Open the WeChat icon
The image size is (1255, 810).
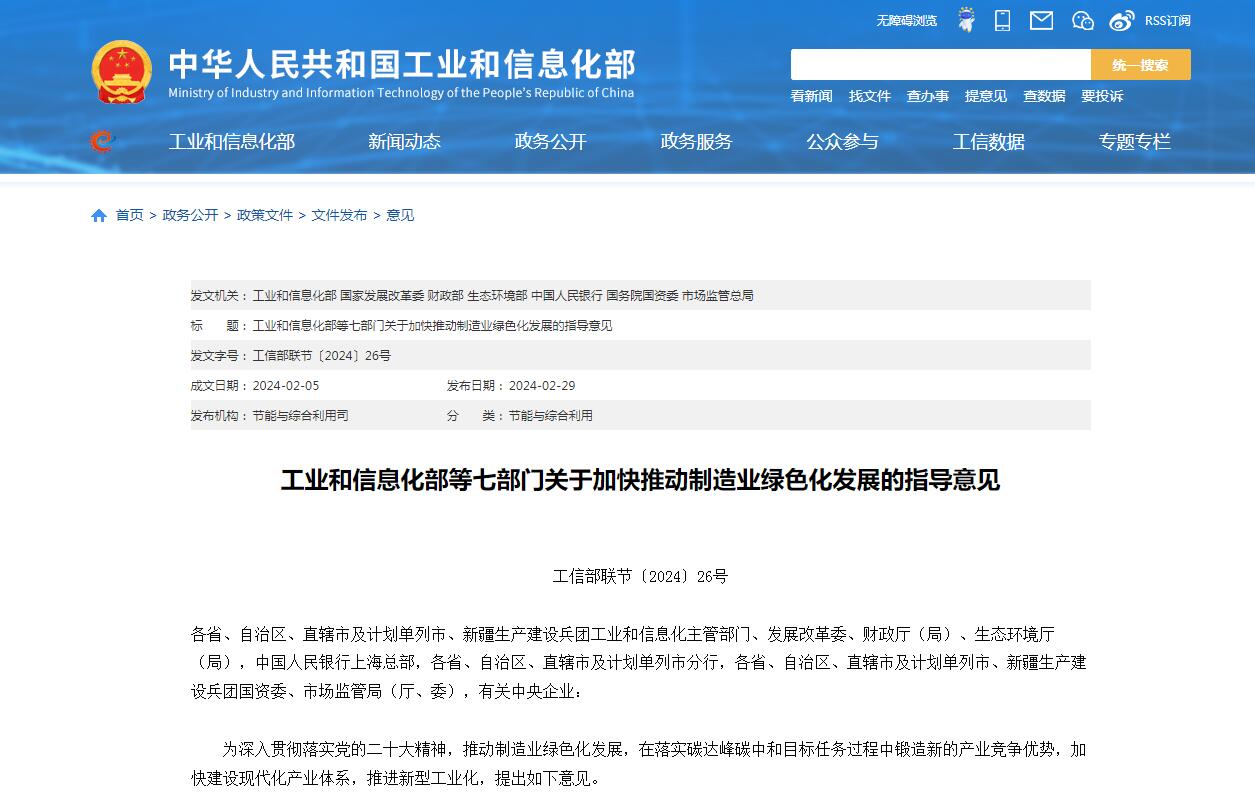[1083, 20]
